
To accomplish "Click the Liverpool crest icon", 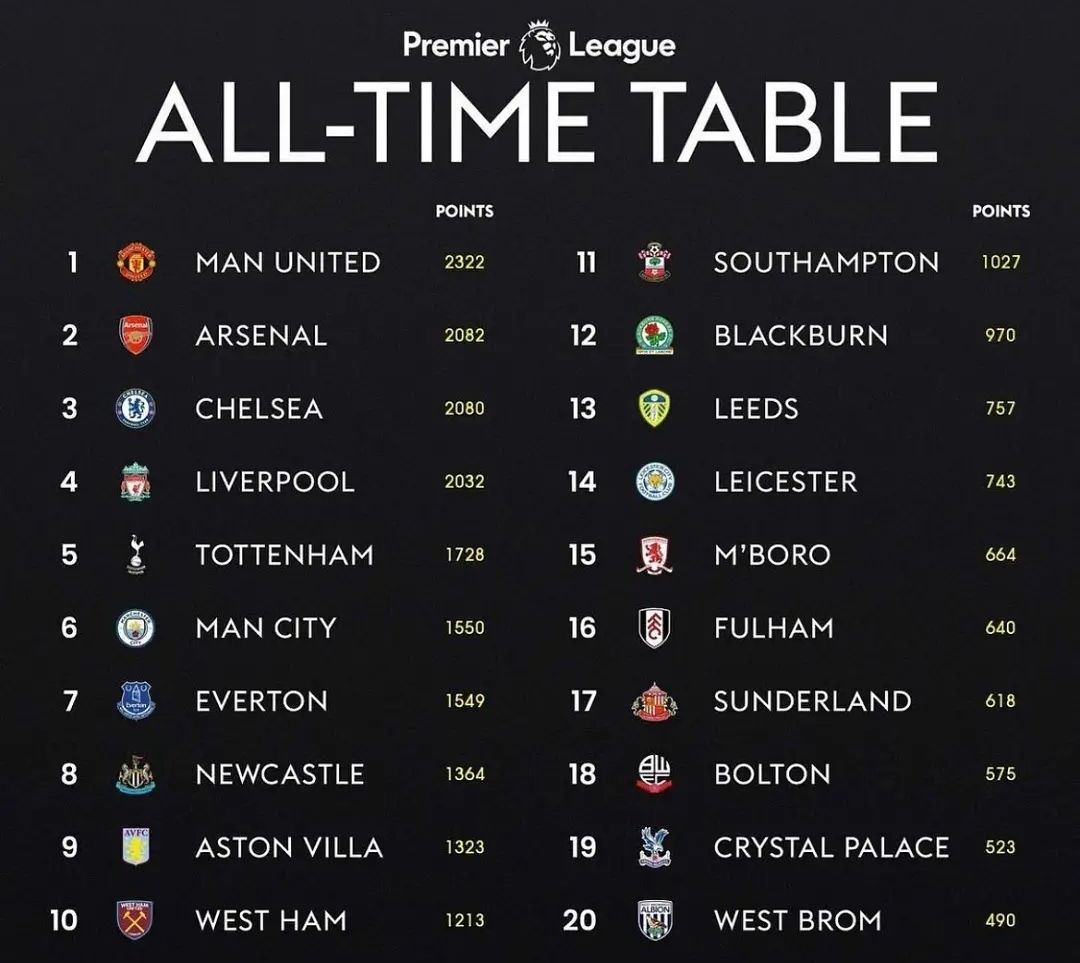I will [x=135, y=482].
